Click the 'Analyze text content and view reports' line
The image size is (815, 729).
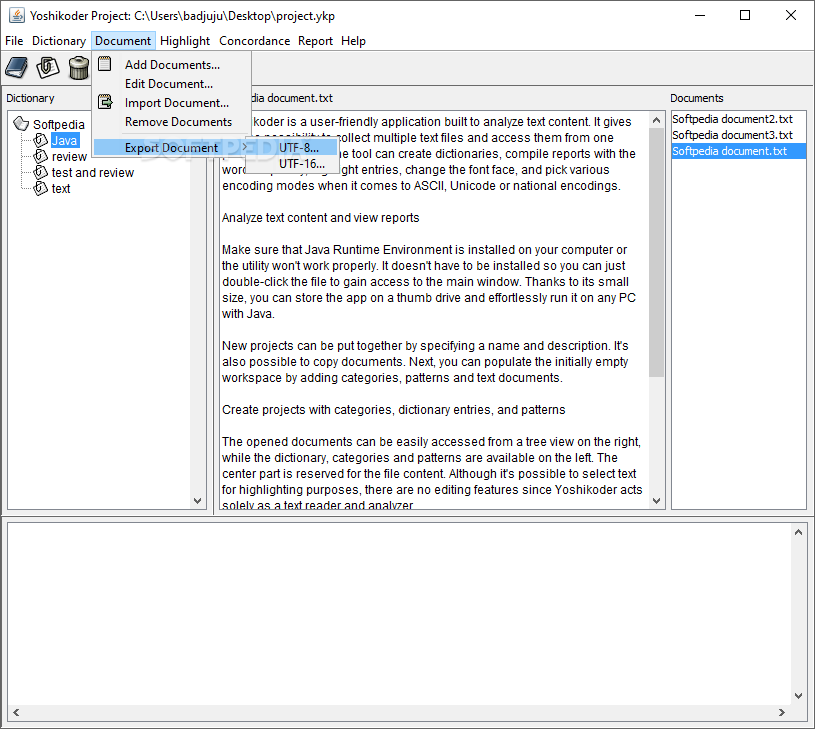[x=320, y=218]
